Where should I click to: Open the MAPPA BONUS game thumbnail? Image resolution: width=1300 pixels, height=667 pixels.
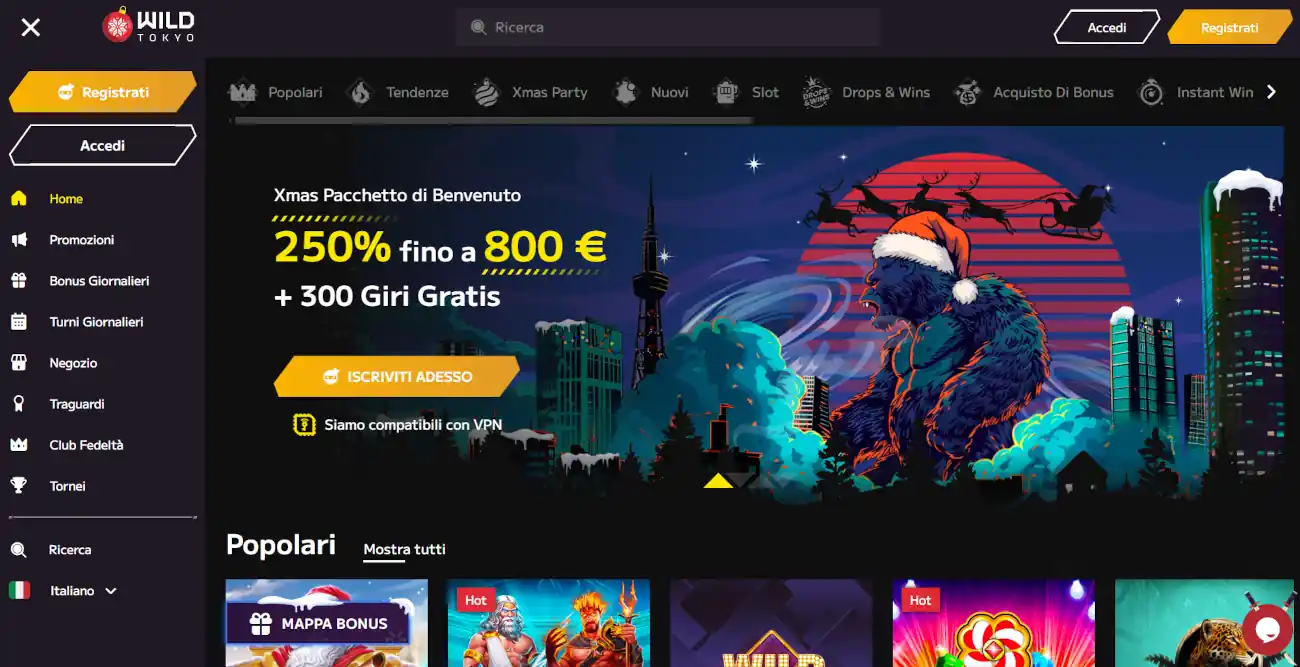[x=327, y=623]
